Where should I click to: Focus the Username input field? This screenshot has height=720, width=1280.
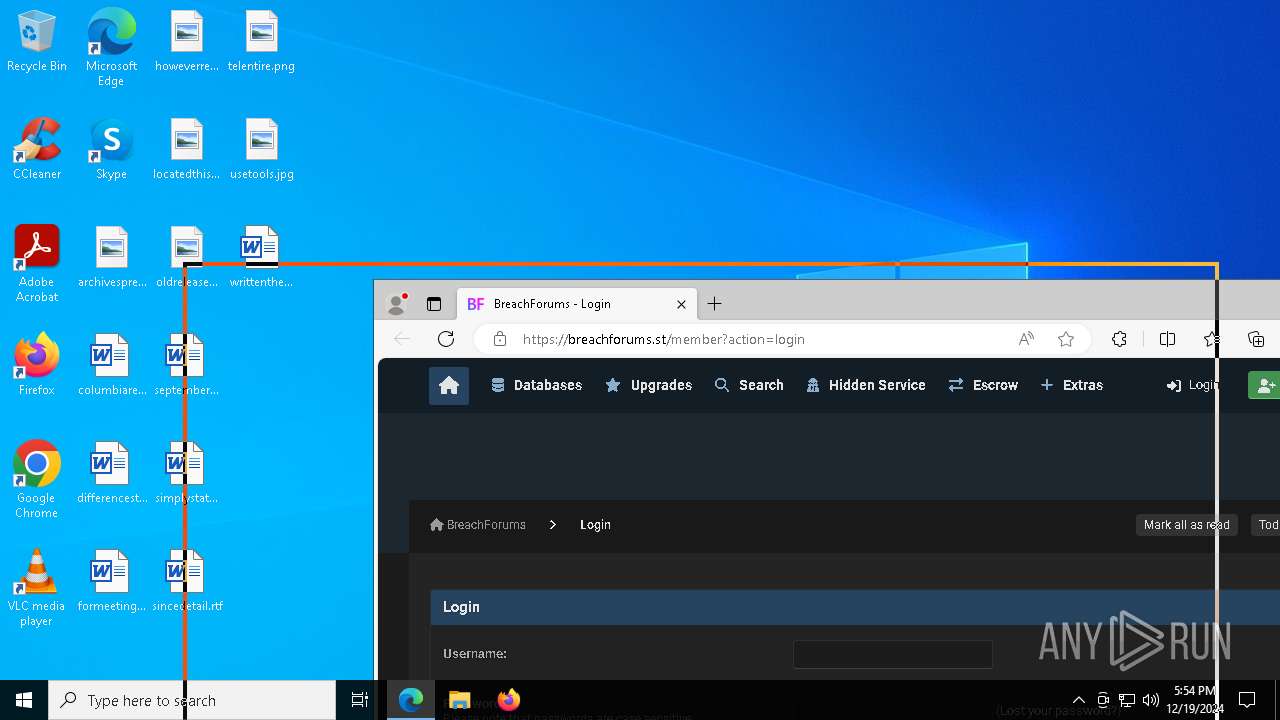tap(893, 654)
